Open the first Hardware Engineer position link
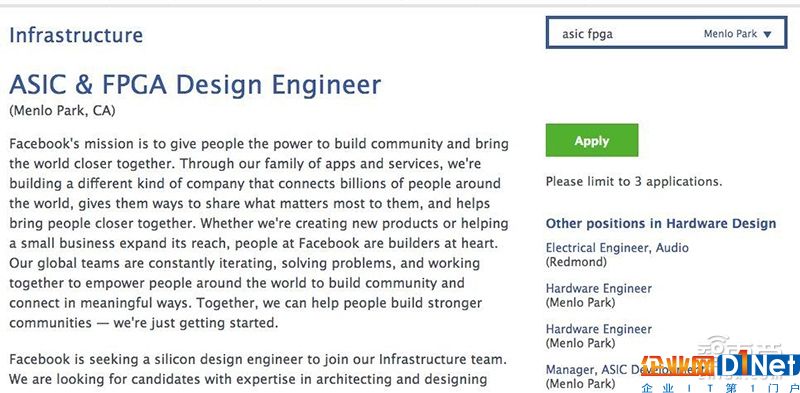Viewport: 800px width, 393px height. pyautogui.click(x=598, y=288)
